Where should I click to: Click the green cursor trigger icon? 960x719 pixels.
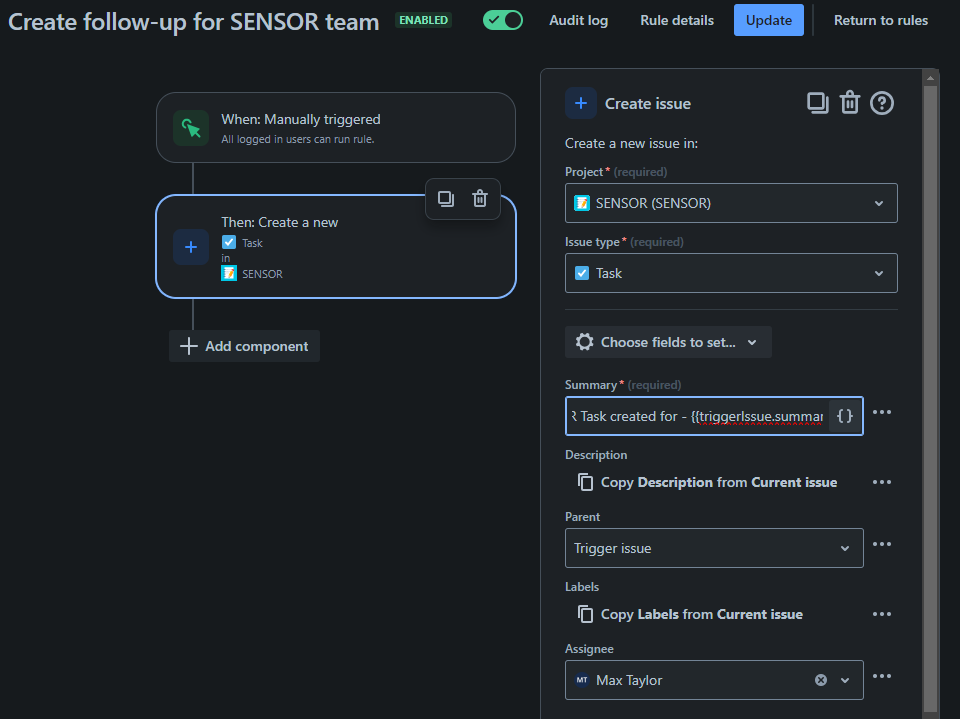[x=191, y=128]
